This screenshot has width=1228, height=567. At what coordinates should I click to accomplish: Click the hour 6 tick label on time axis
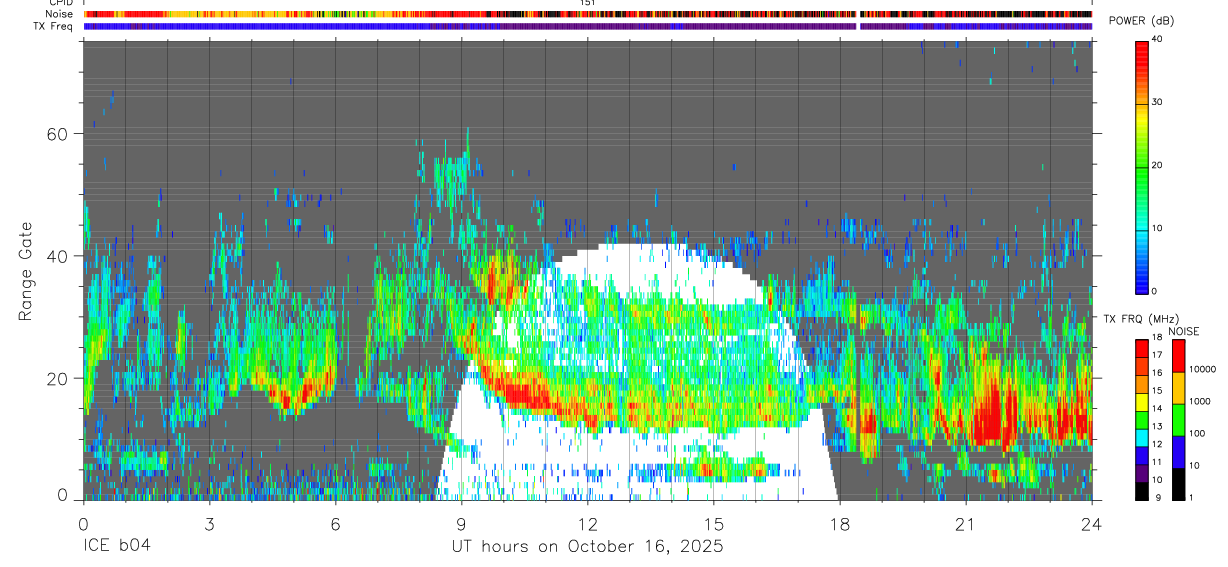click(335, 523)
